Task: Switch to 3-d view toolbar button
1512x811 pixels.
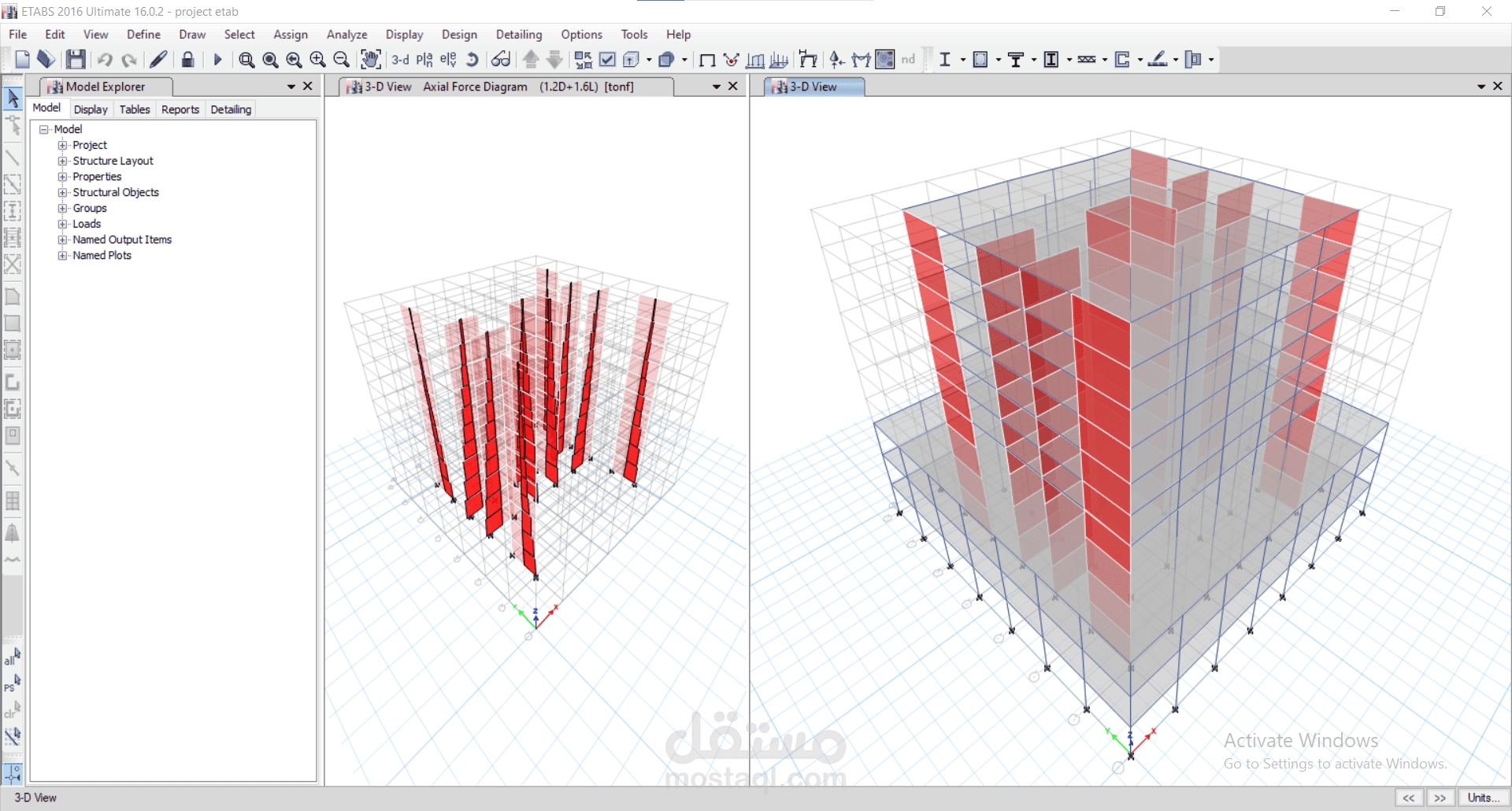Action: click(400, 59)
